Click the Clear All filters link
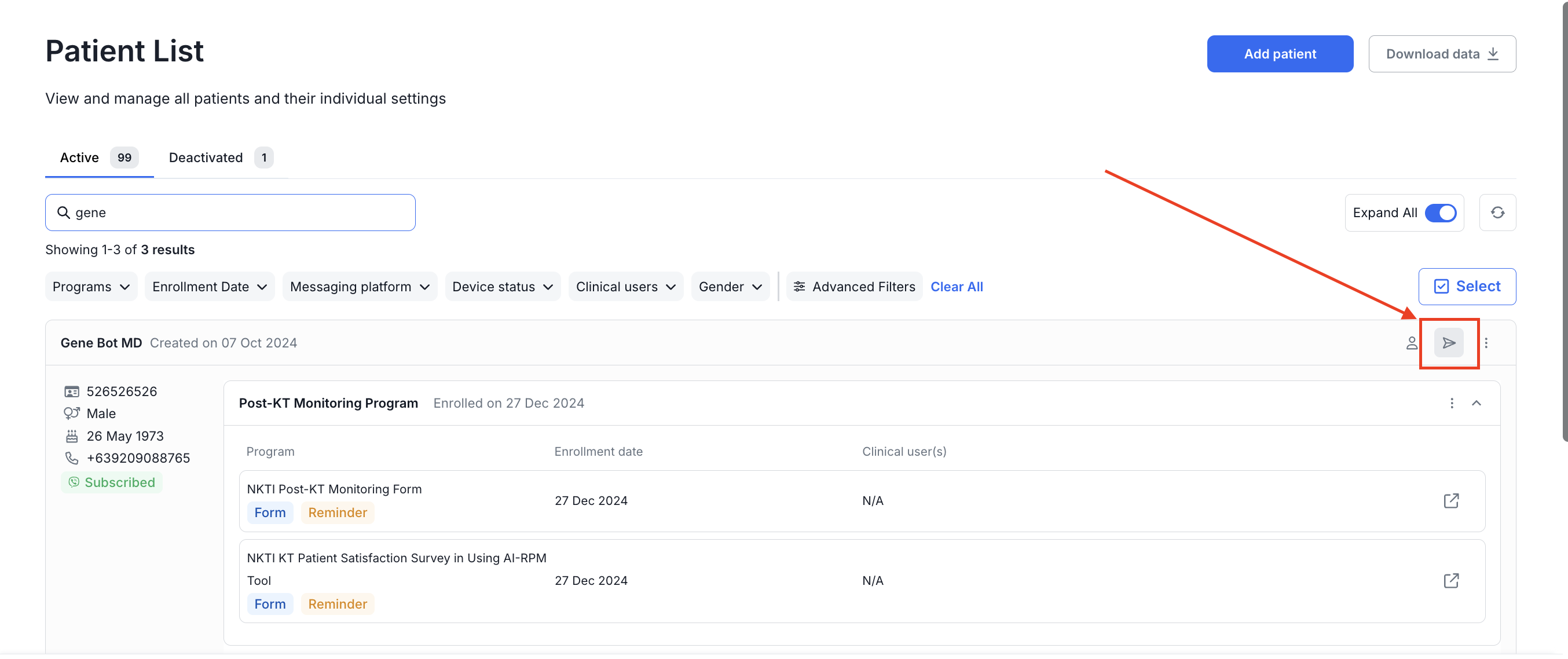The width and height of the screenshot is (1568, 659). [x=957, y=286]
